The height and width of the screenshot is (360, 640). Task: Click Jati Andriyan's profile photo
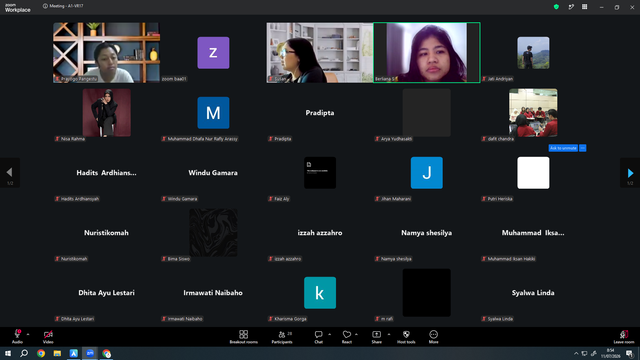click(533, 53)
